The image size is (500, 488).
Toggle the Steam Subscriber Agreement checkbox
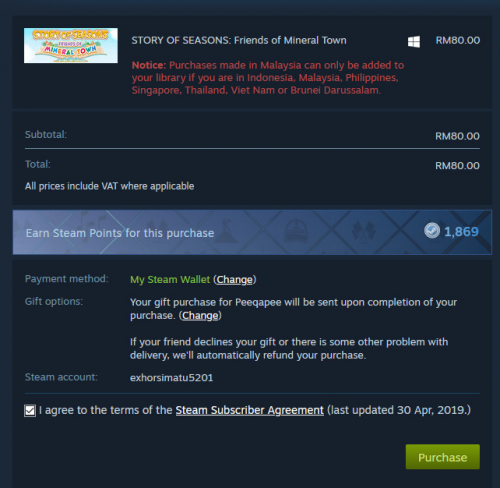click(30, 410)
